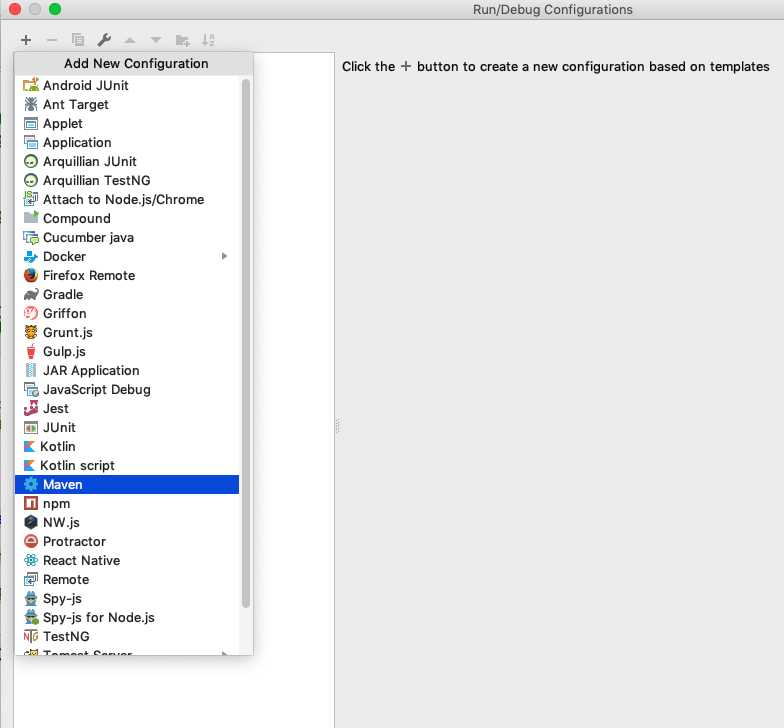Click the Maven gear icon
The image size is (784, 728).
pos(31,484)
